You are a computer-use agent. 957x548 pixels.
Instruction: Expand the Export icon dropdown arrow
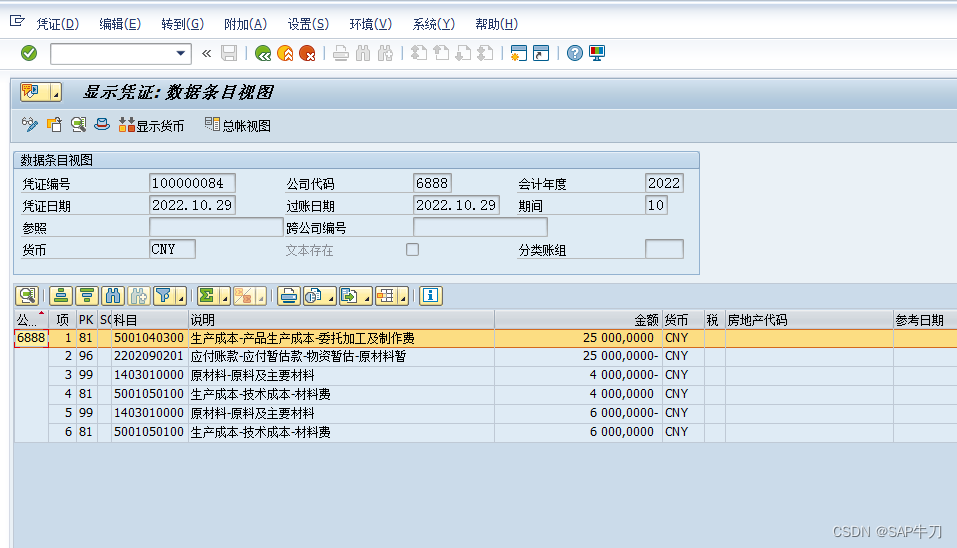(367, 298)
